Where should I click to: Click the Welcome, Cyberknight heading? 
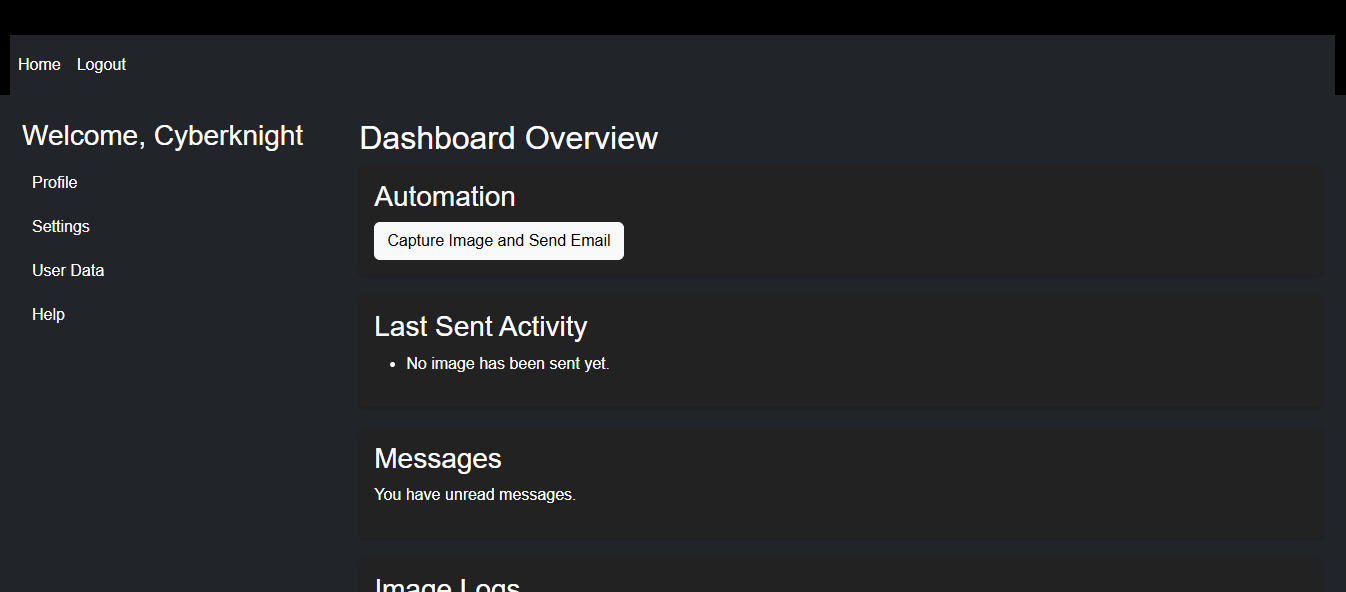[x=162, y=135]
